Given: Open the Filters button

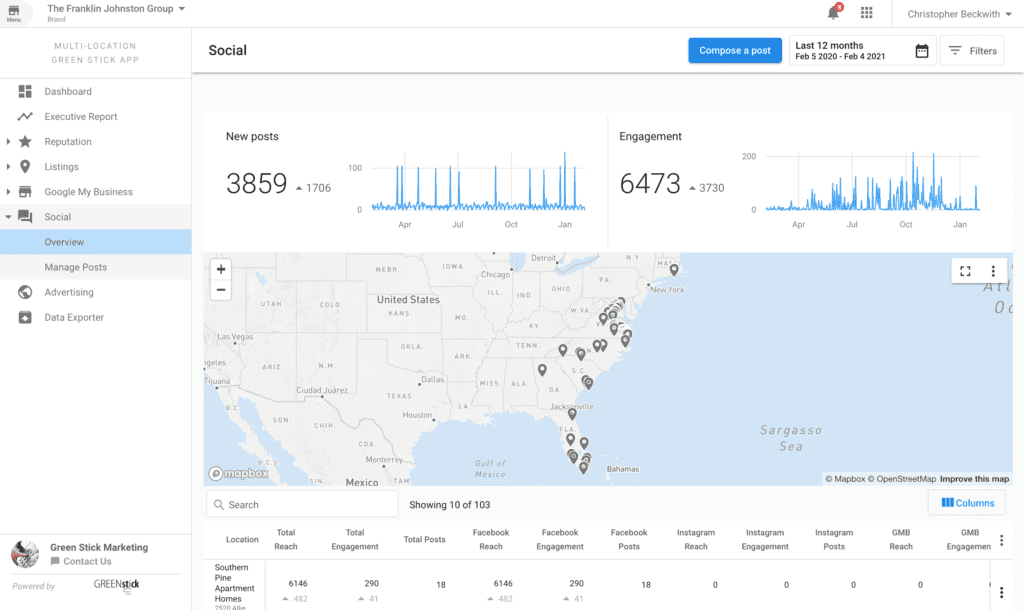Looking at the screenshot, I should [x=972, y=51].
